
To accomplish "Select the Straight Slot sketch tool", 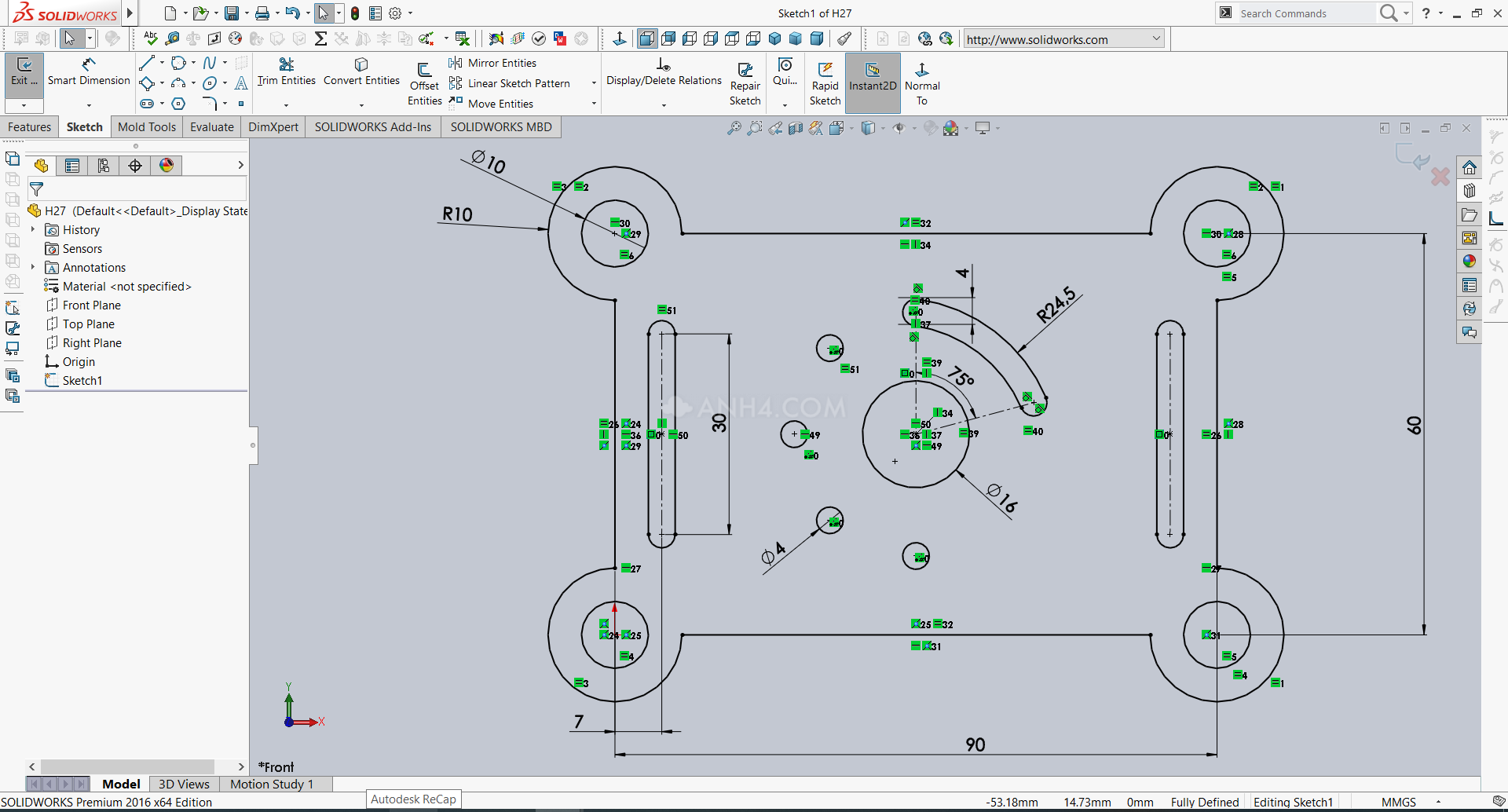I will (147, 104).
